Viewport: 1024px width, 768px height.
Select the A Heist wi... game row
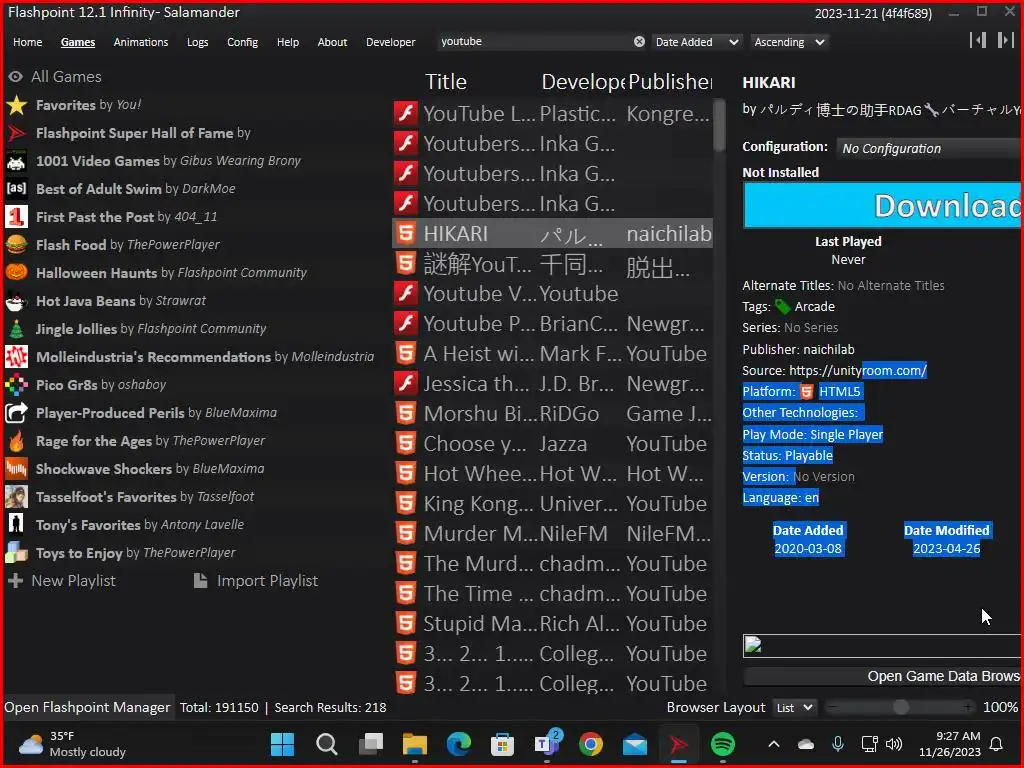(552, 354)
